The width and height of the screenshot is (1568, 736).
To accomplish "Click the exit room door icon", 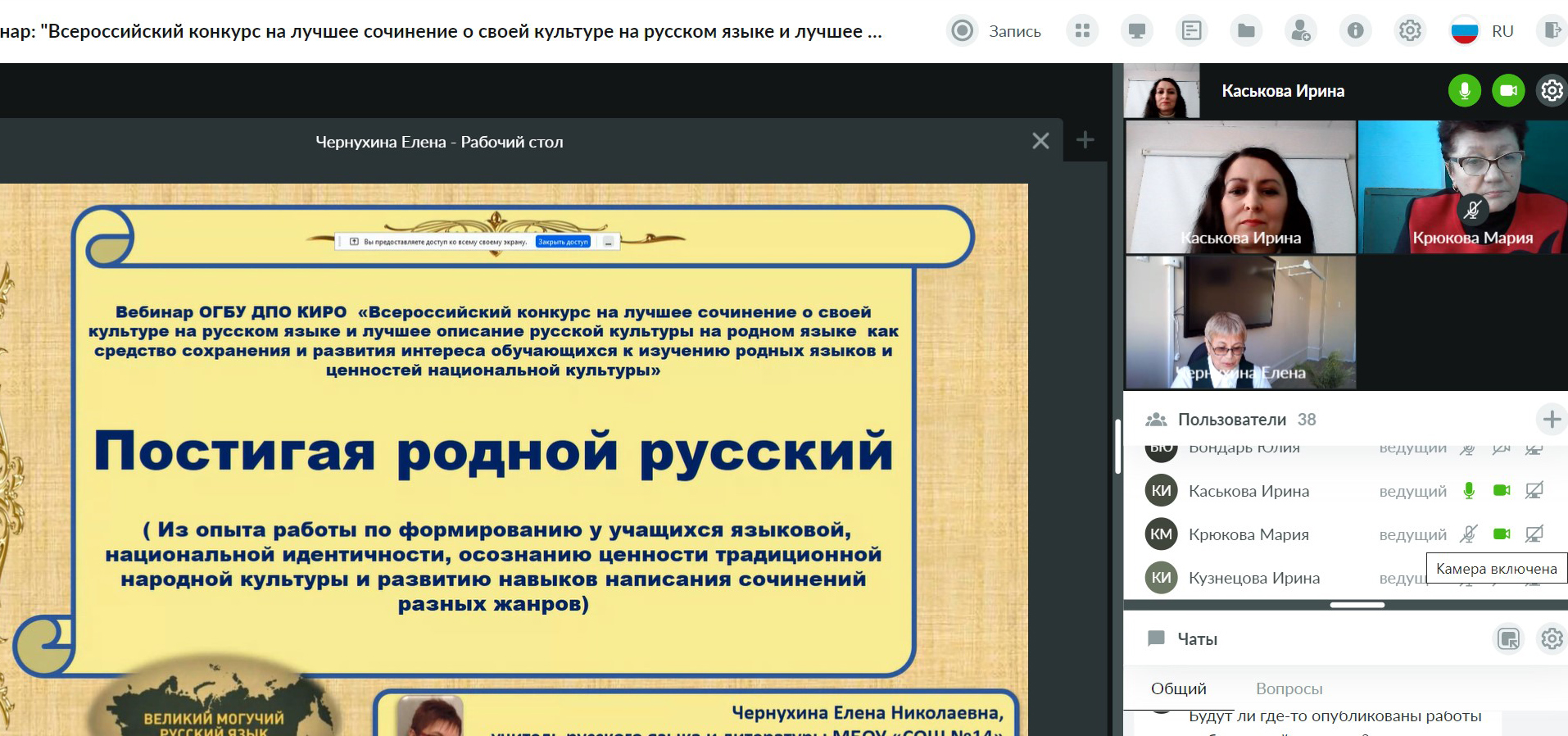I will [1552, 31].
